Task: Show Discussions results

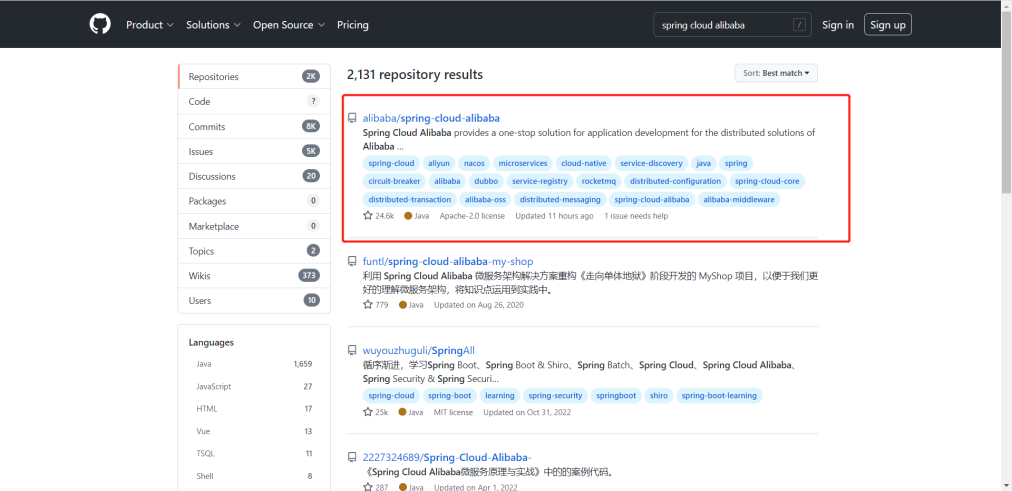Action: [x=254, y=176]
